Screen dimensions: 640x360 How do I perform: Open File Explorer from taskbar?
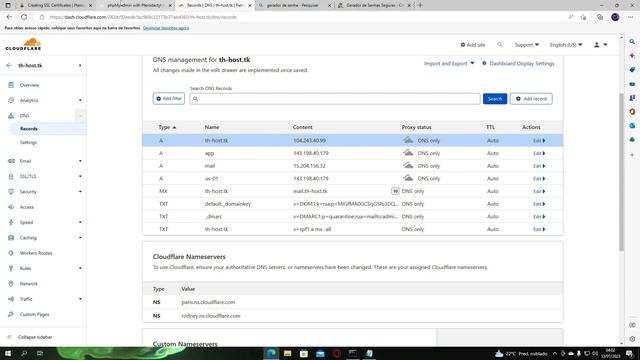click(x=287, y=353)
